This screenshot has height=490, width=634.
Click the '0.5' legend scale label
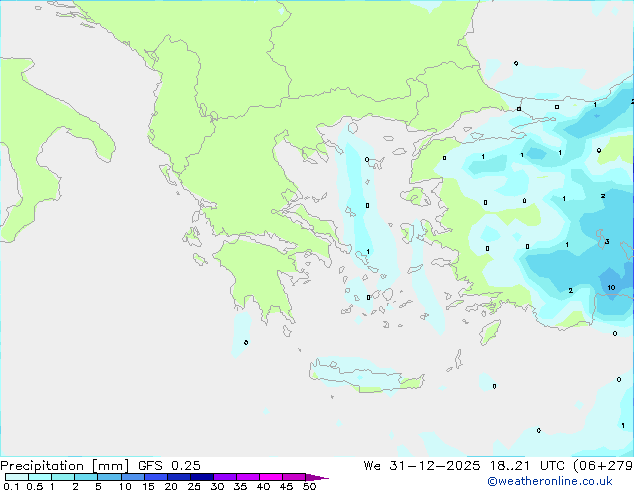point(35,486)
